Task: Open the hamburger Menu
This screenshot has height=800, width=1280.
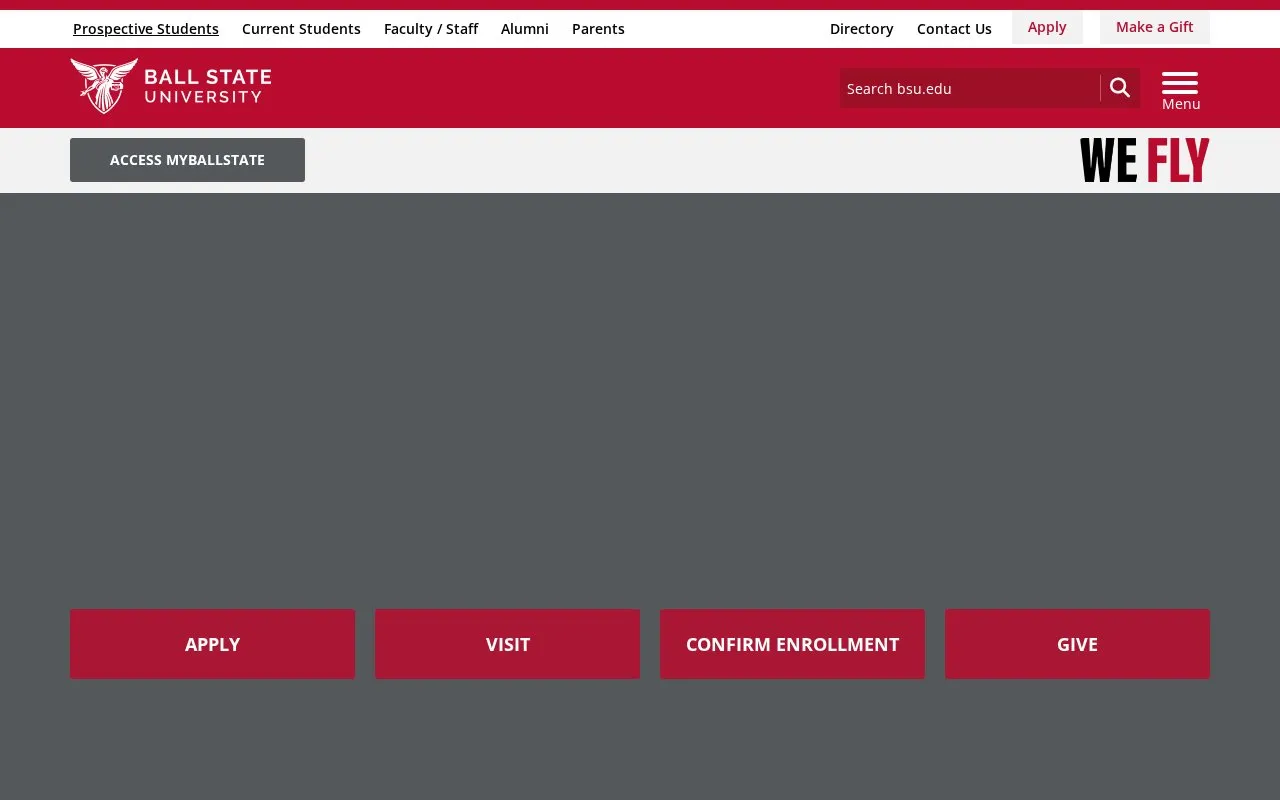Action: pyautogui.click(x=1181, y=91)
